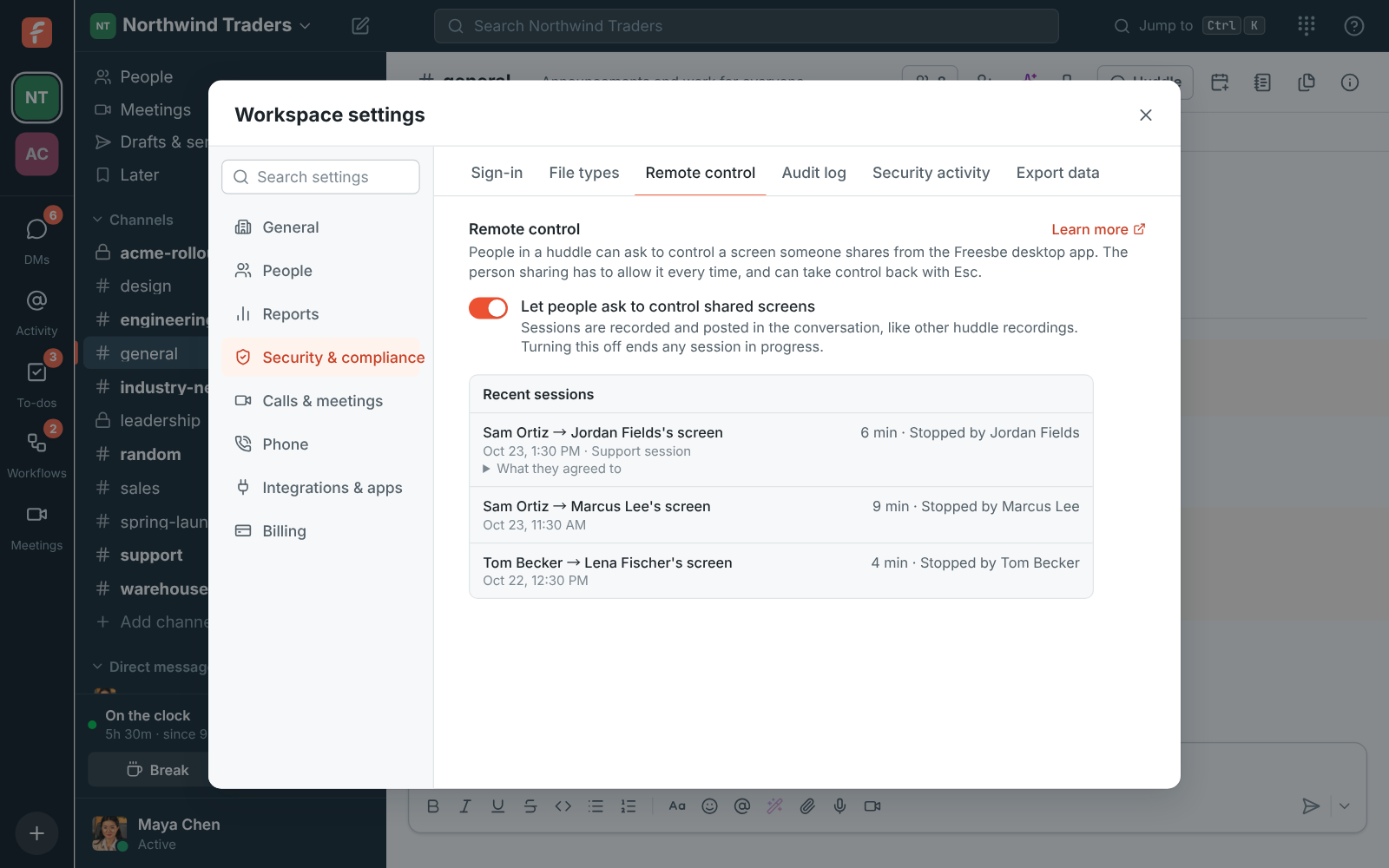Viewport: 1389px width, 868px height.
Task: Expand the What they agreed to details
Action: pos(552,469)
